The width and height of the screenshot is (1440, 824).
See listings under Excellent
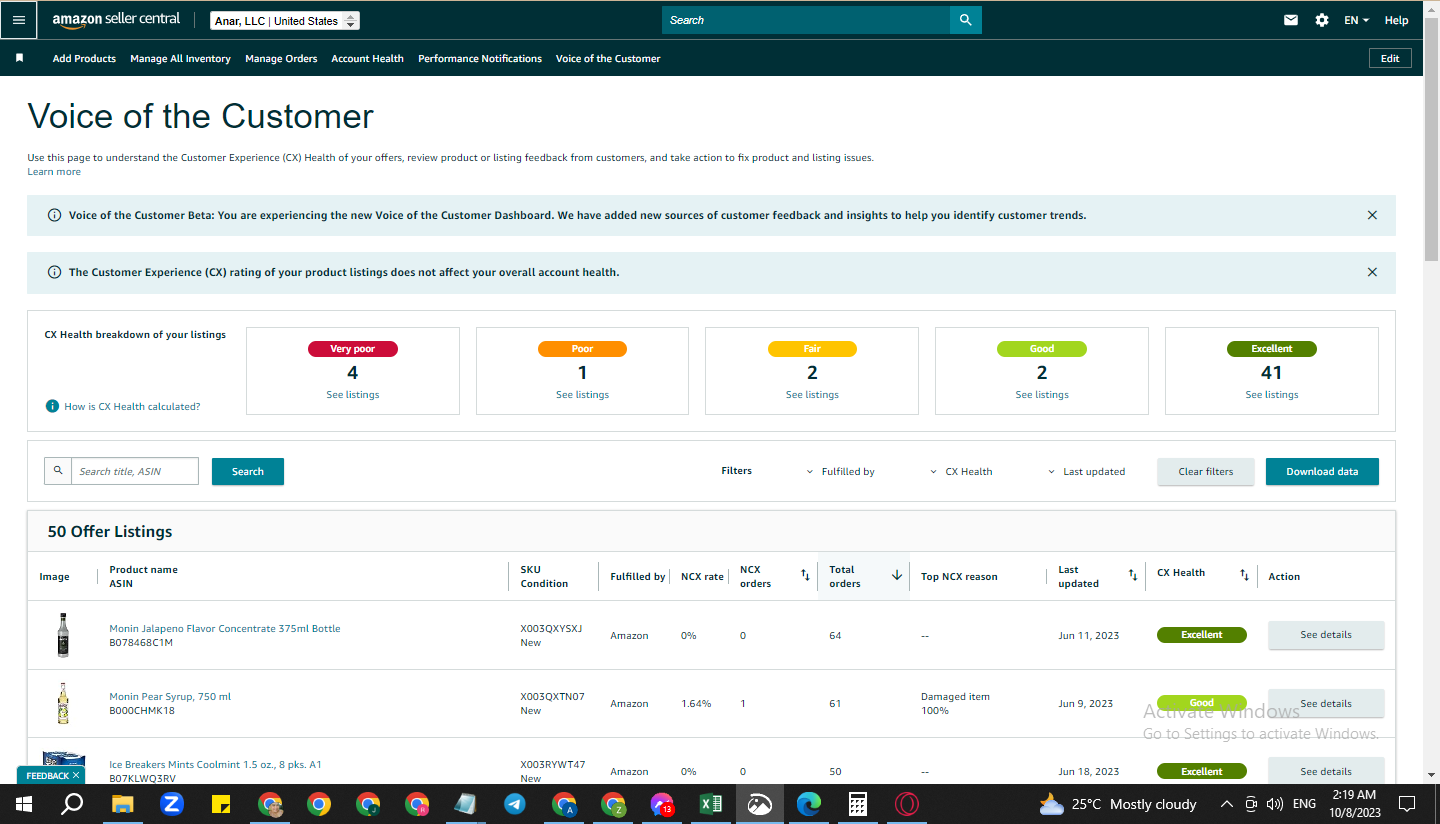[x=1272, y=394]
